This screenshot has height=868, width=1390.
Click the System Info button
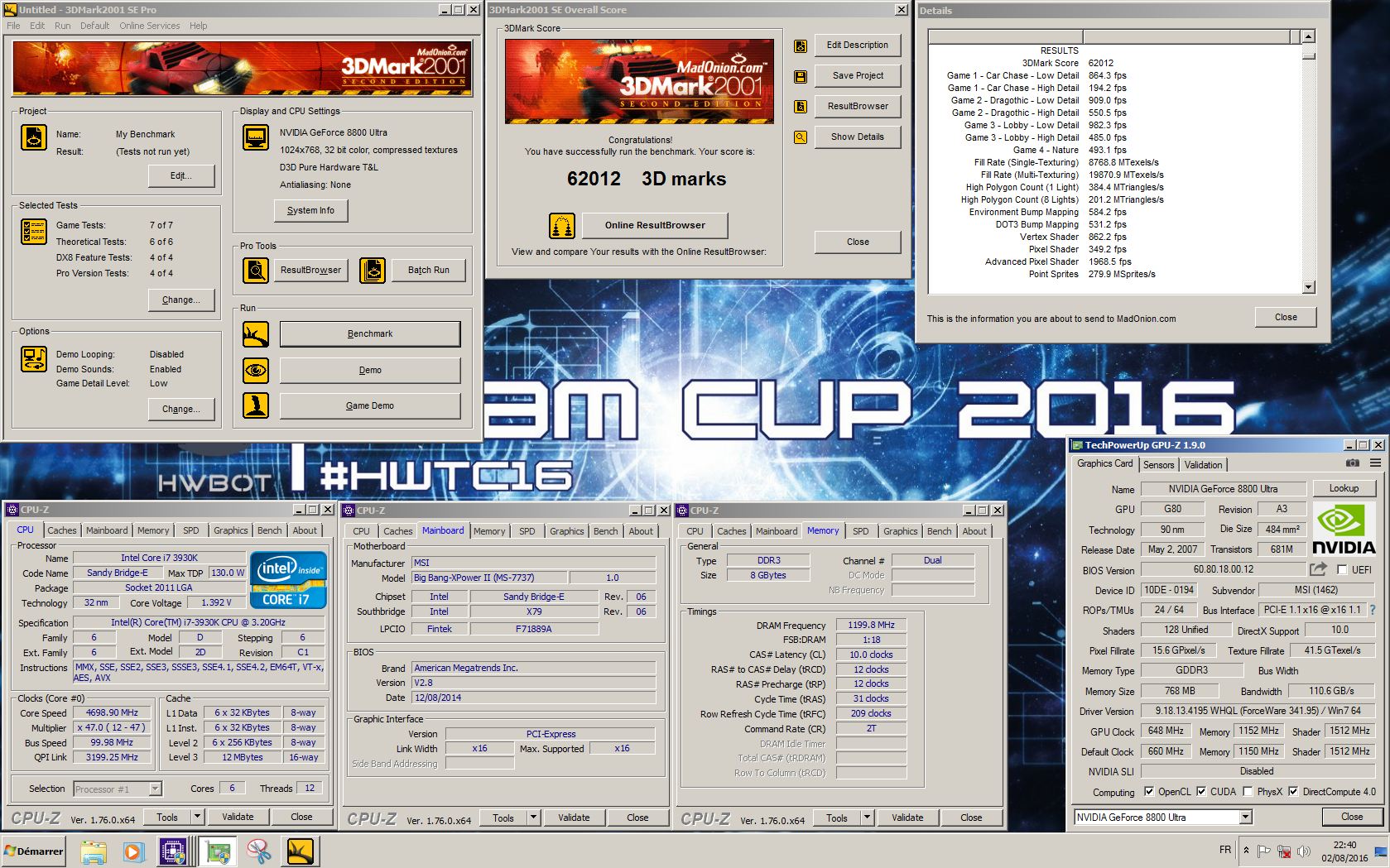click(x=310, y=211)
